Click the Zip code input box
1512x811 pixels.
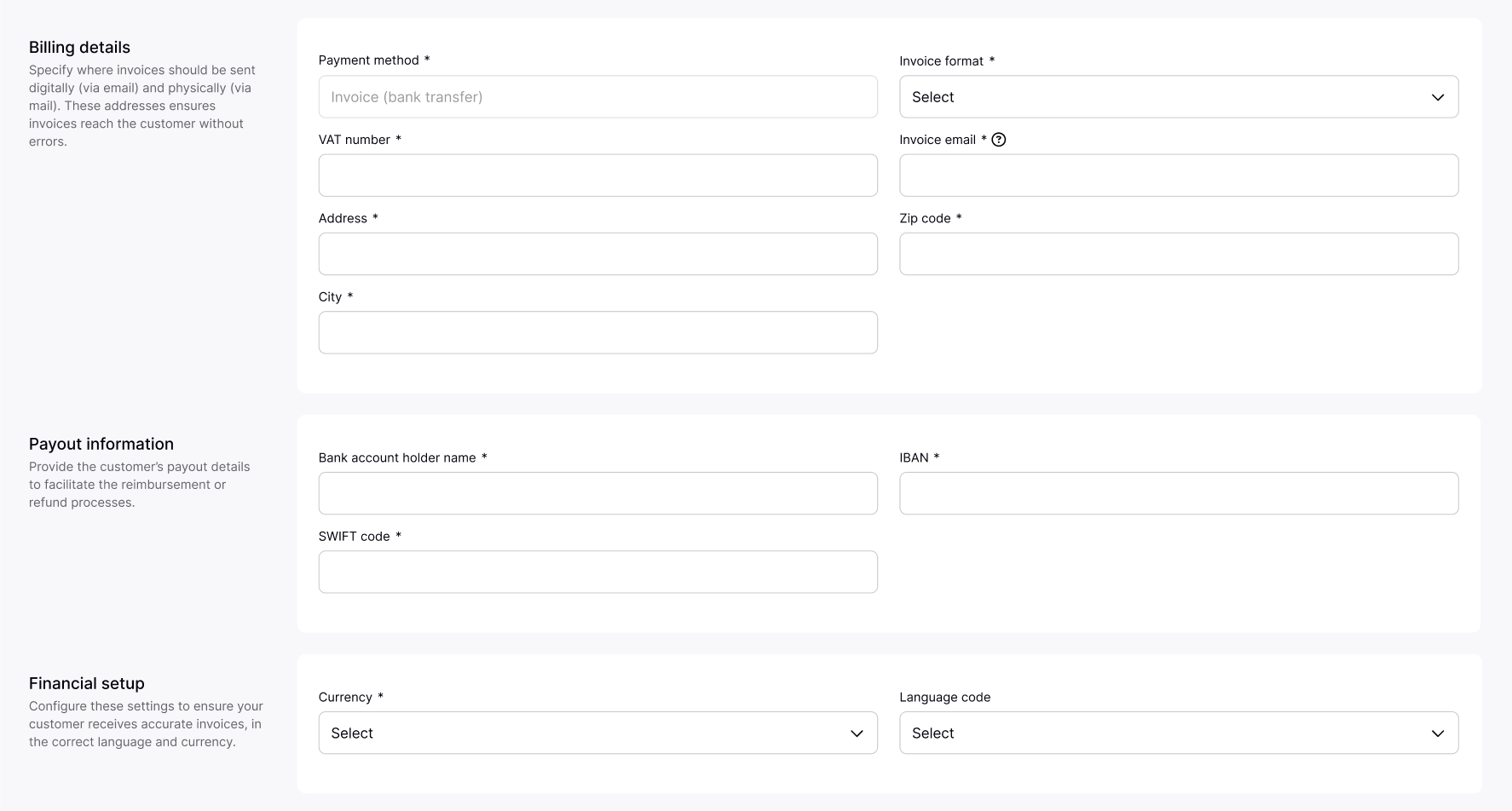(x=1178, y=254)
